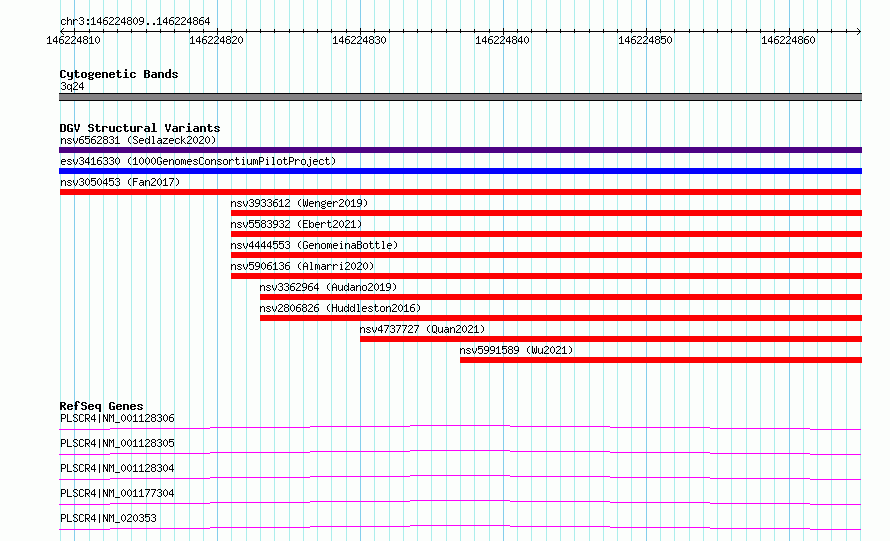The image size is (890, 541).
Task: Select the RefSeq Genes track title
Action: (101, 406)
